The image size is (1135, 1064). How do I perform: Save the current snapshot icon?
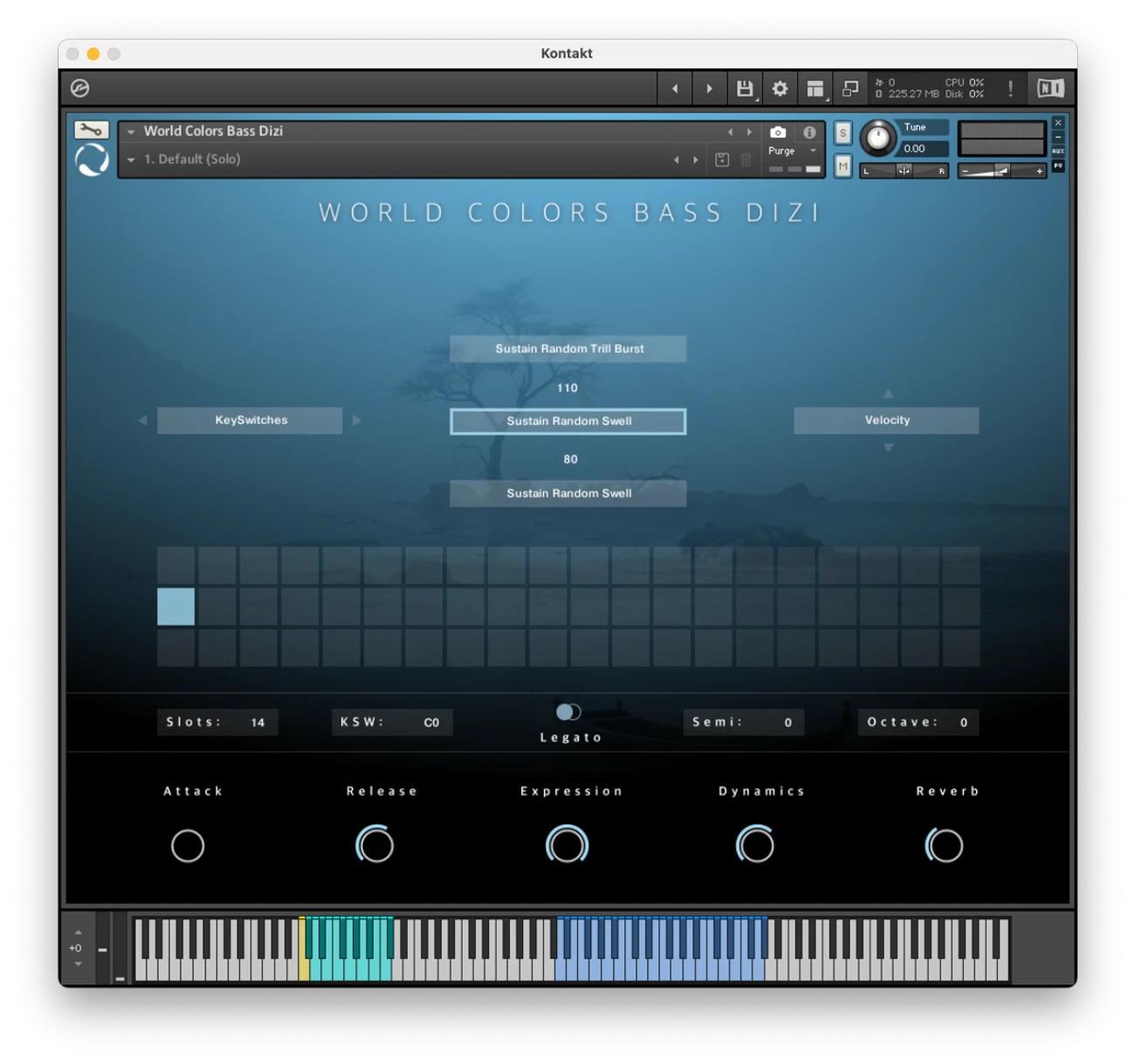click(x=722, y=160)
